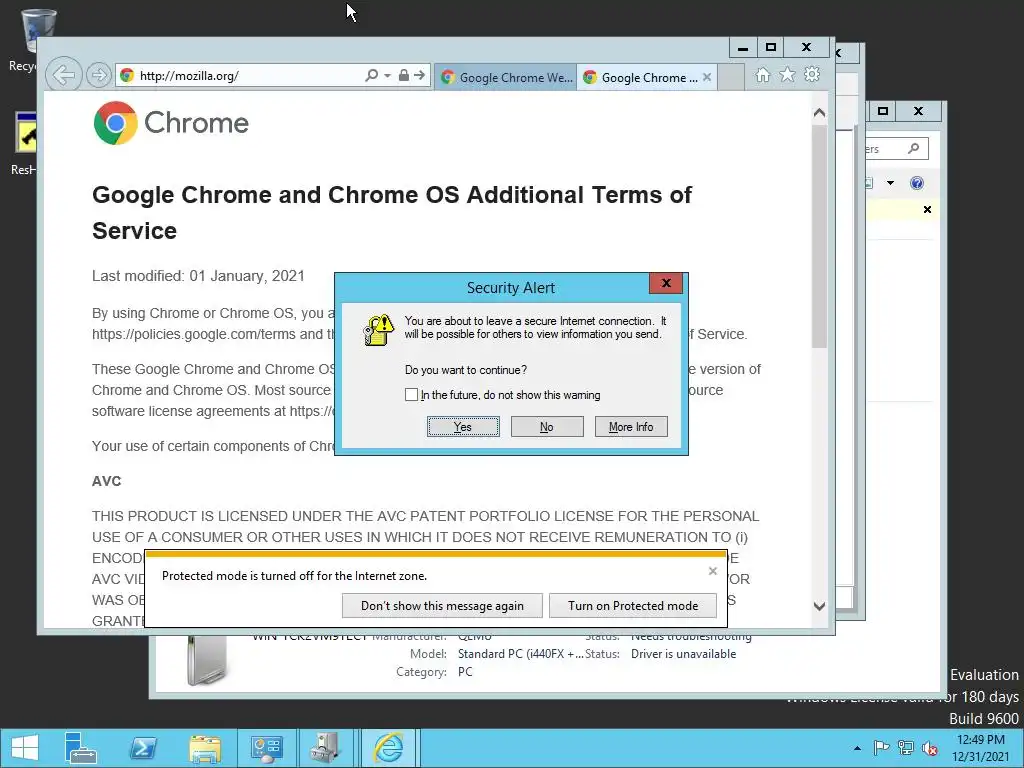Switch to the 'Google Chrome We...' tab

pos(505,77)
